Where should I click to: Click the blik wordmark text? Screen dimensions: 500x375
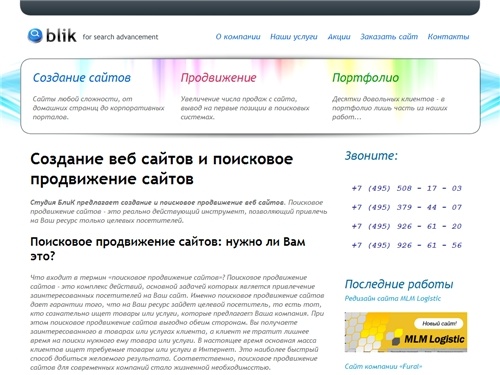point(61,35)
